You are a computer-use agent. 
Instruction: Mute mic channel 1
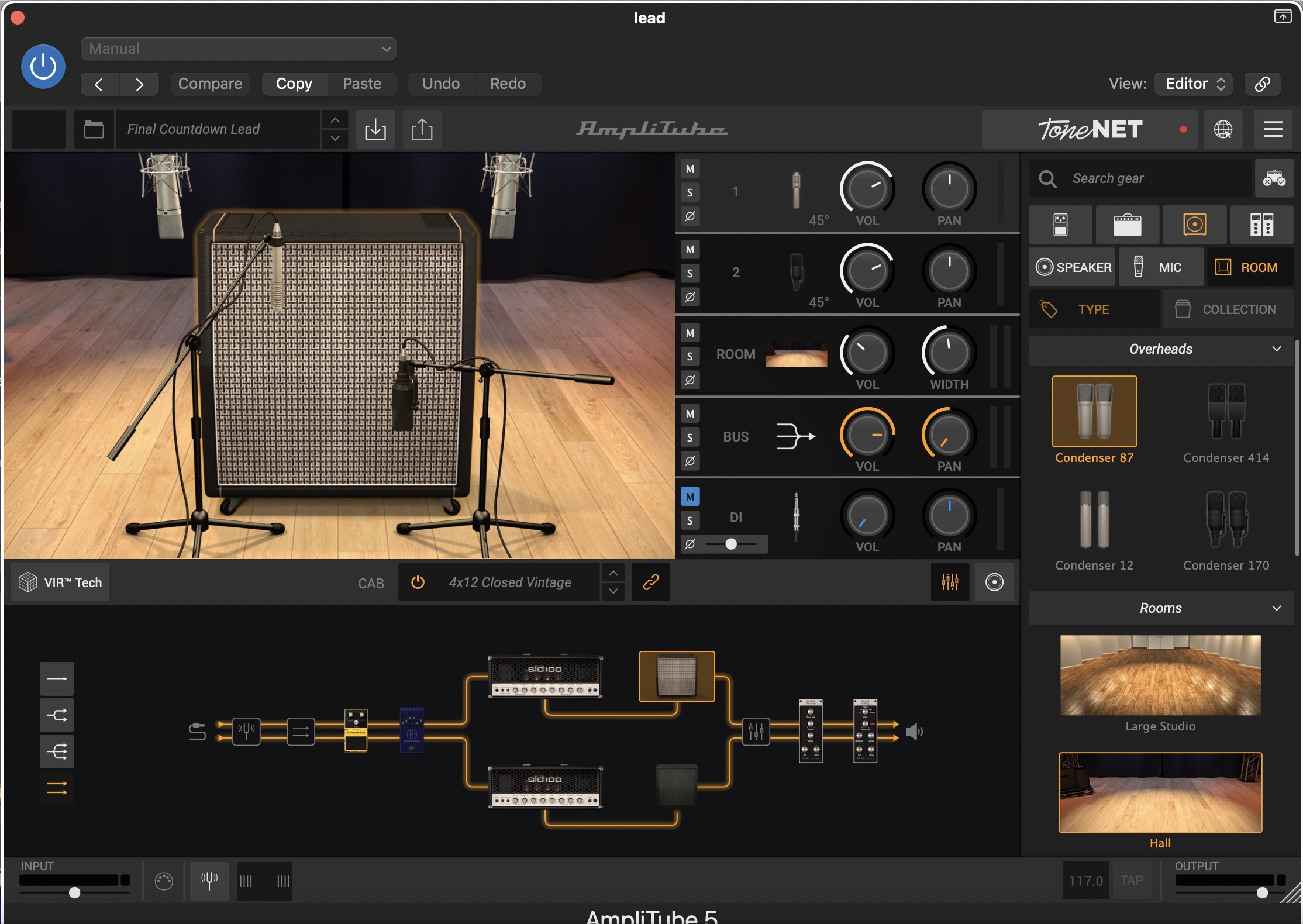[x=690, y=169]
